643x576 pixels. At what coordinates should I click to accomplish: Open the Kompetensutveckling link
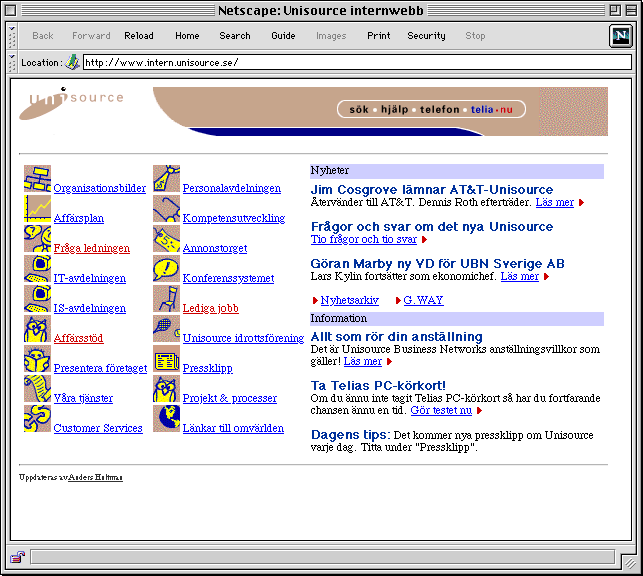[234, 218]
